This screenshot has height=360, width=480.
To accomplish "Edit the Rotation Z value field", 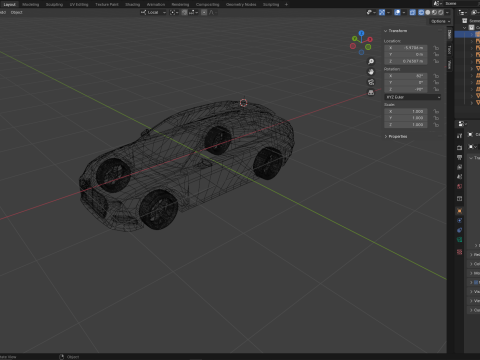I will pyautogui.click(x=406, y=89).
